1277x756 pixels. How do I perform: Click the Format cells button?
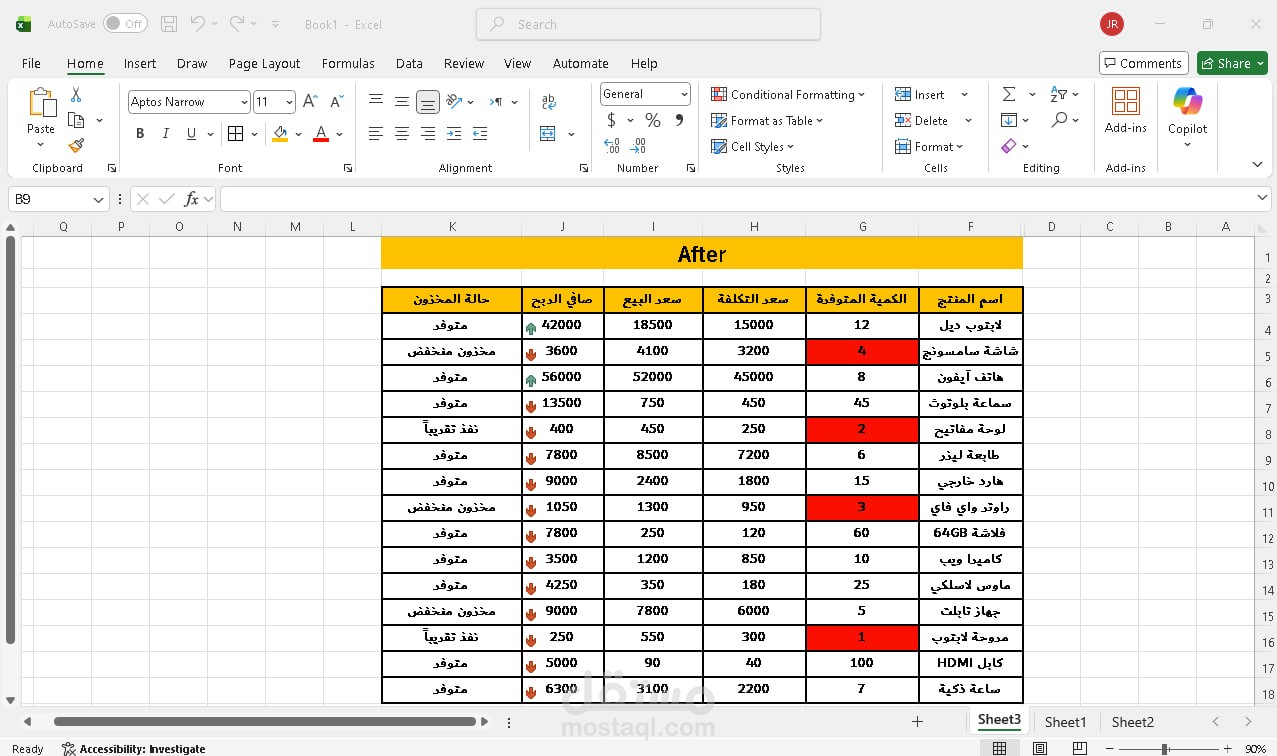[930, 146]
